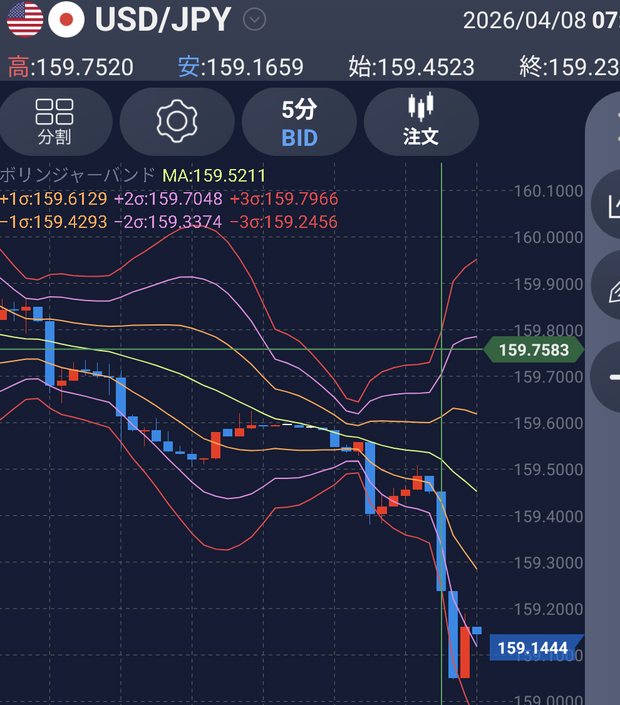This screenshot has width=620, height=705.
Task: Open chart settings gear icon
Action: tap(177, 121)
